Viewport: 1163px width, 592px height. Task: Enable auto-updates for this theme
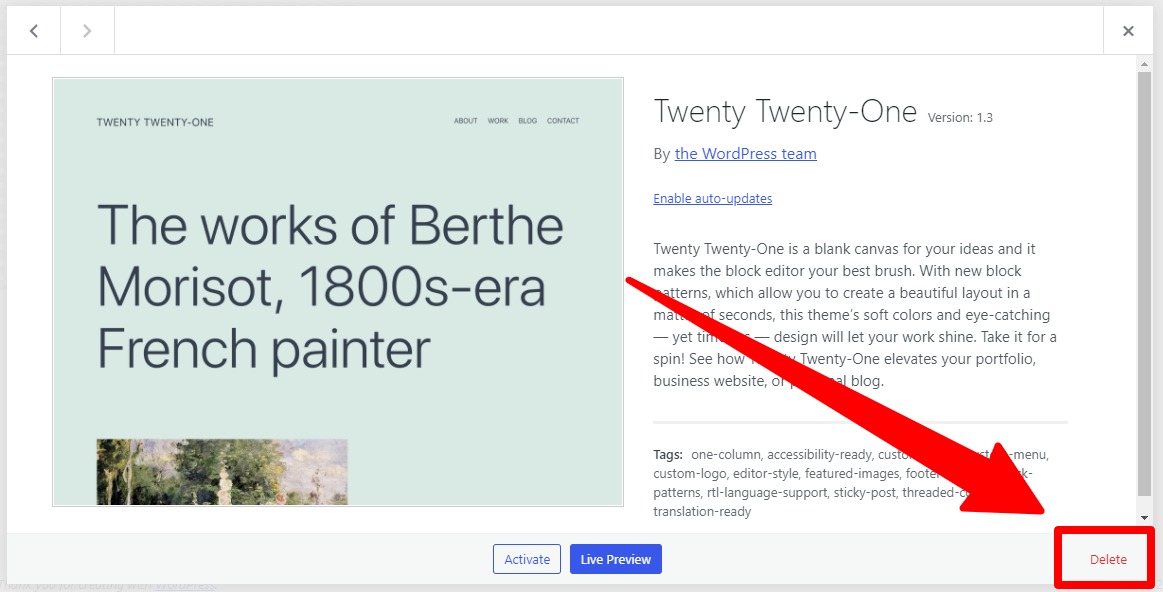point(713,198)
